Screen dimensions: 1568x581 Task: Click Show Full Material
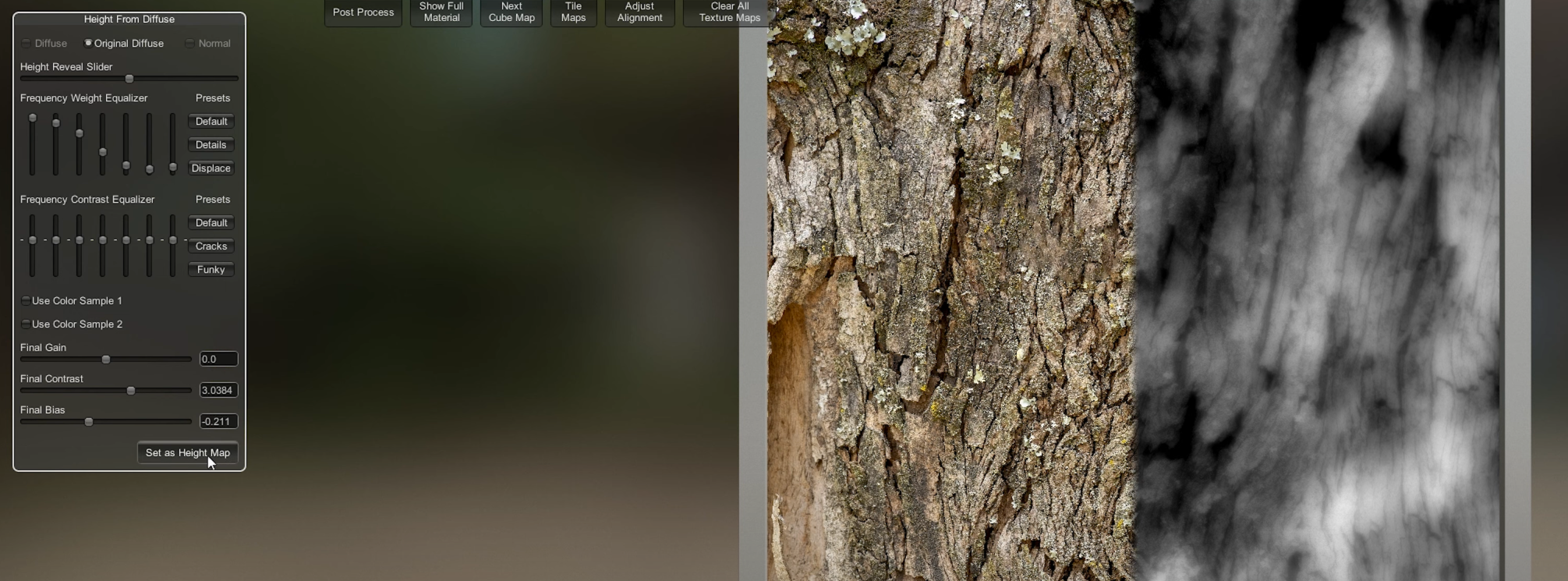(x=441, y=12)
